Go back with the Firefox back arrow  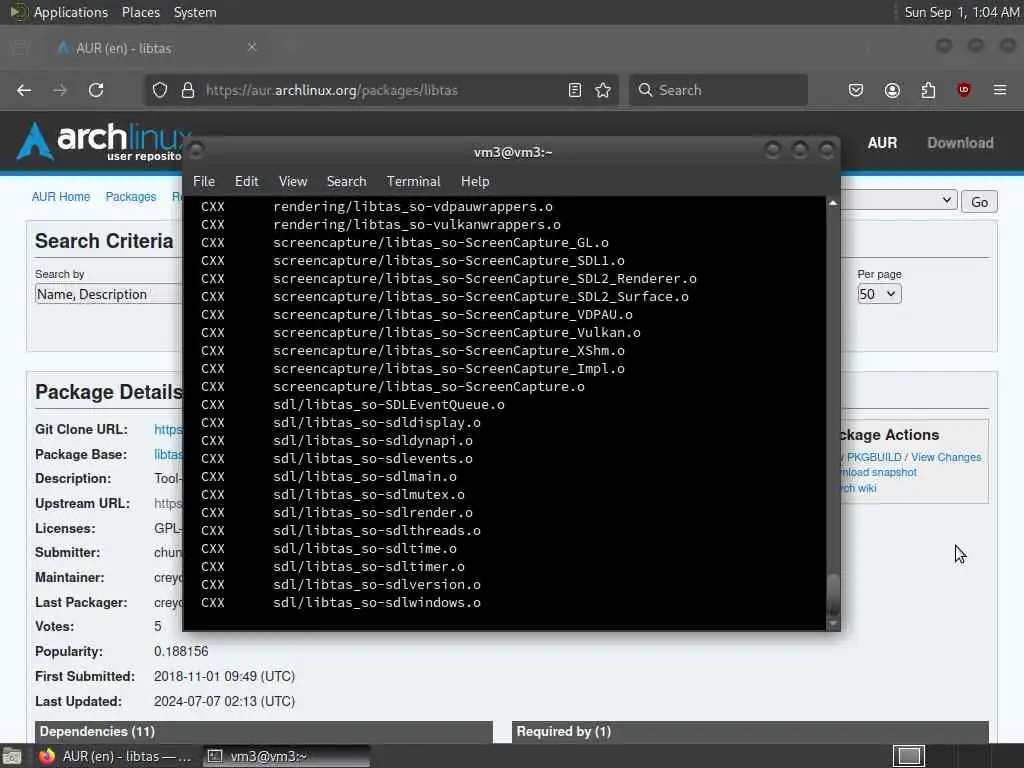[x=24, y=90]
